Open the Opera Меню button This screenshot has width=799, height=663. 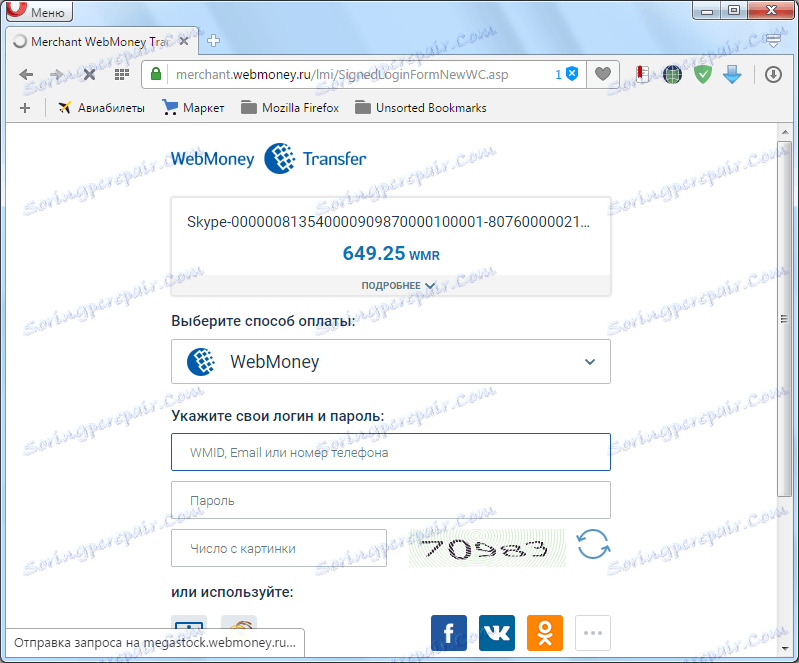39,11
